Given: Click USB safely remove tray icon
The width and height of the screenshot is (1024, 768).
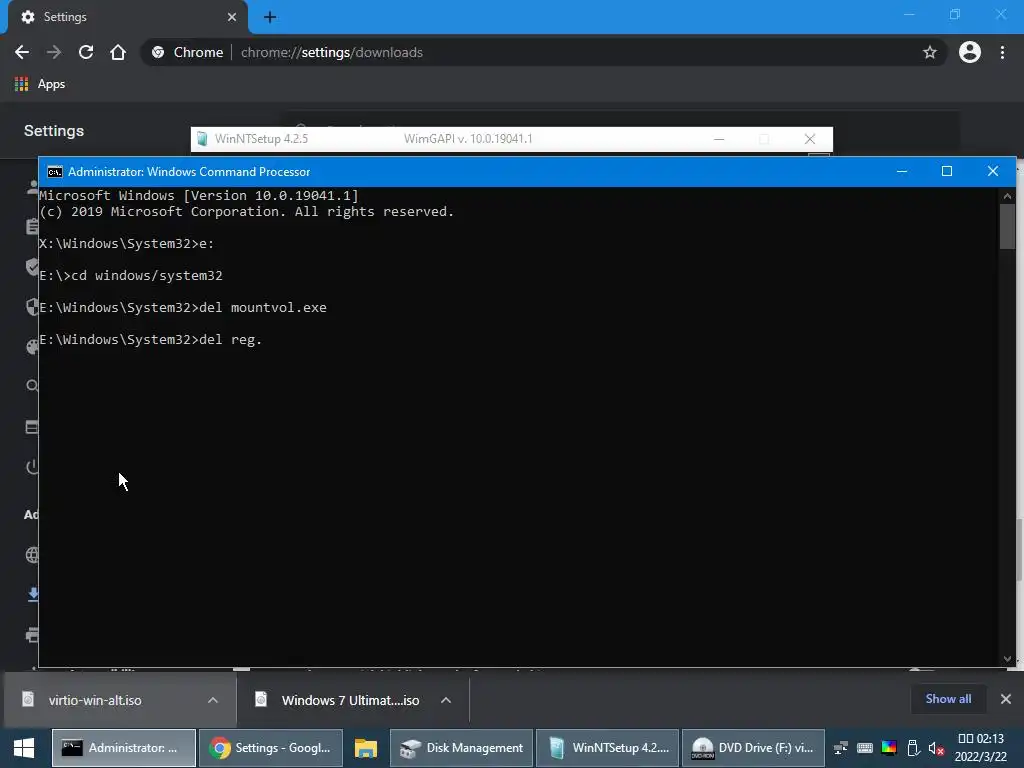Looking at the screenshot, I should click(x=913, y=748).
